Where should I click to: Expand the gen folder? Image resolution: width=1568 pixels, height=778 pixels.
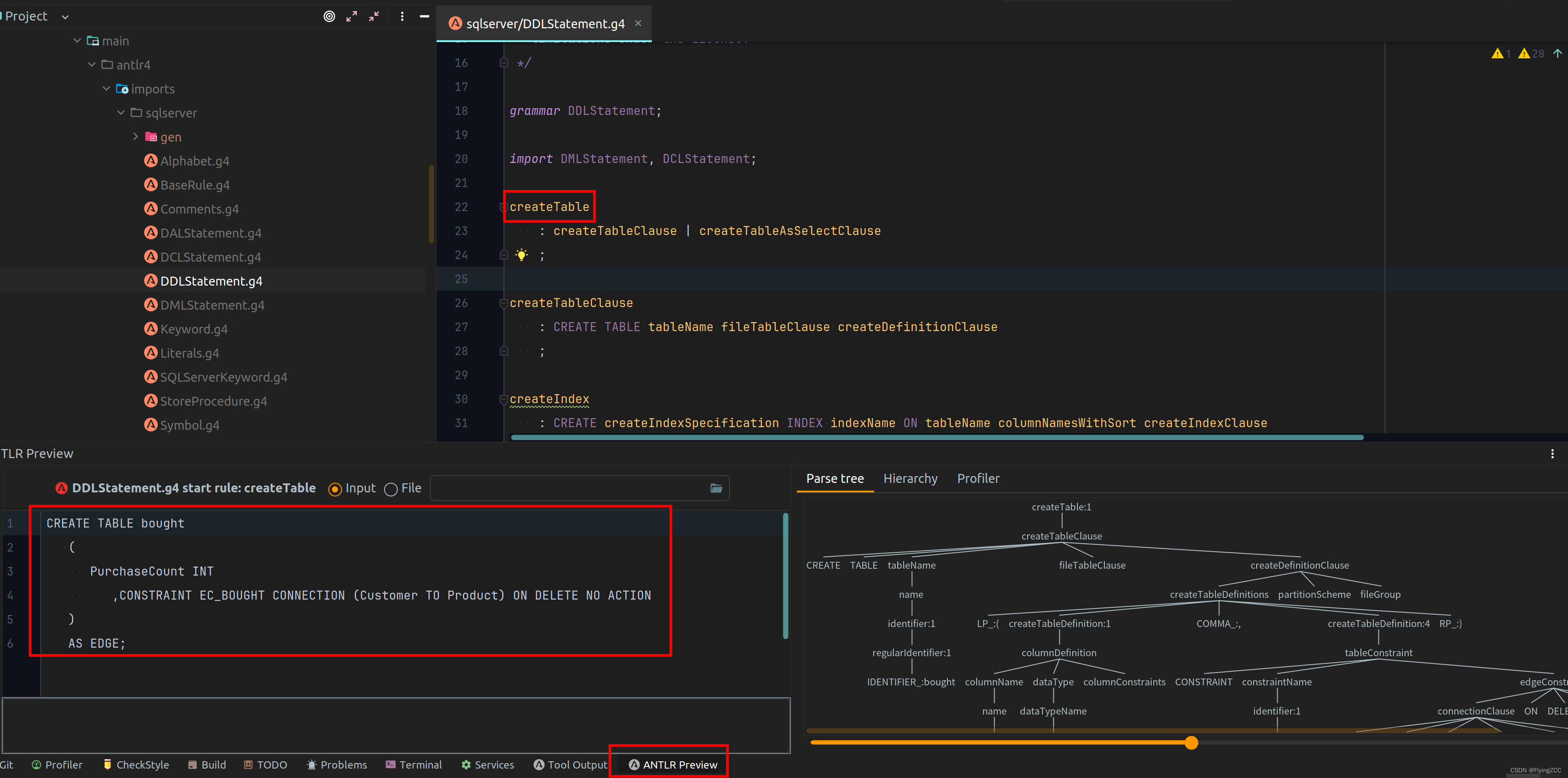[135, 137]
